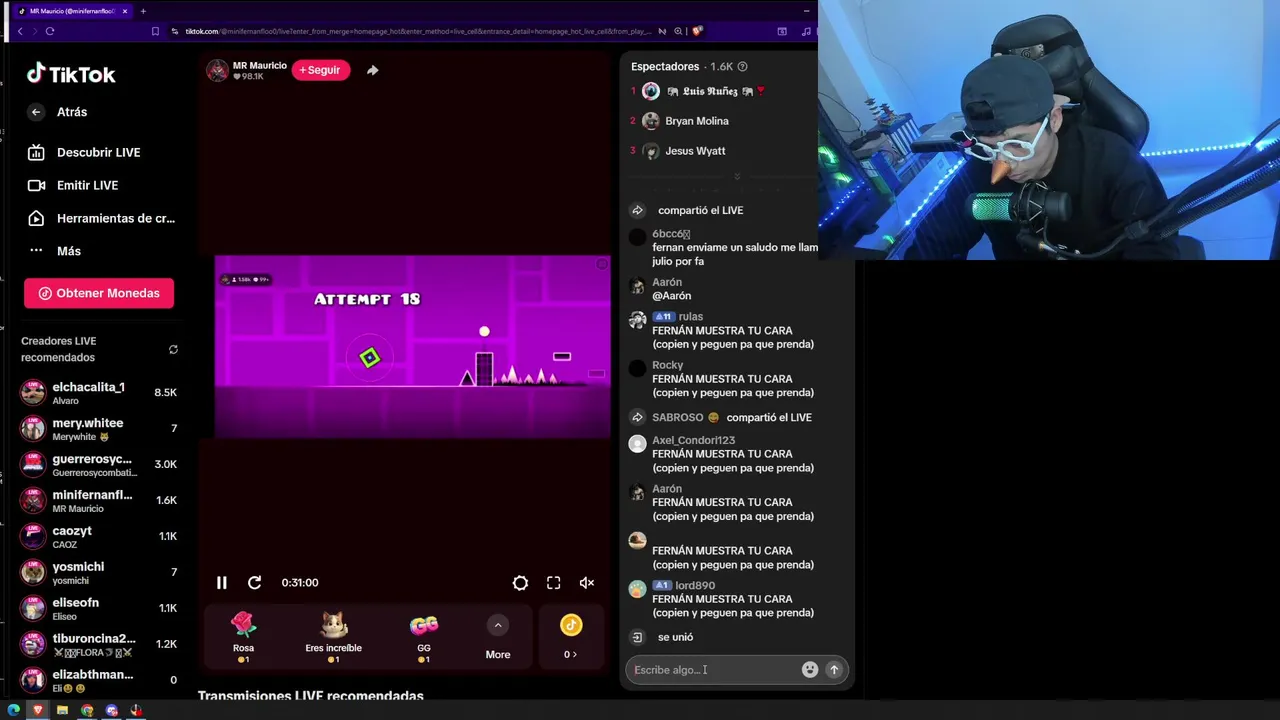Screen dimensions: 1280x720
Task: Open Brave Shields lion icon
Action: point(697,31)
